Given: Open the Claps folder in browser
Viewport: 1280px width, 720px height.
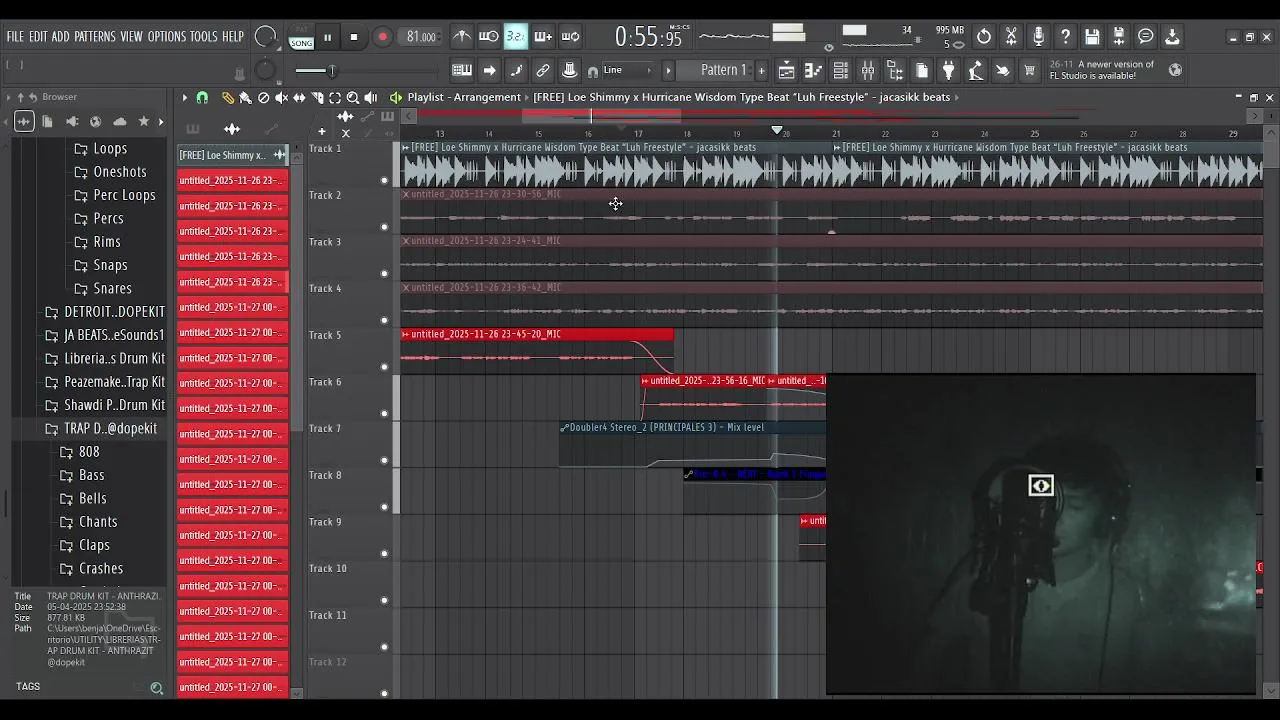Looking at the screenshot, I should coord(84,545).
